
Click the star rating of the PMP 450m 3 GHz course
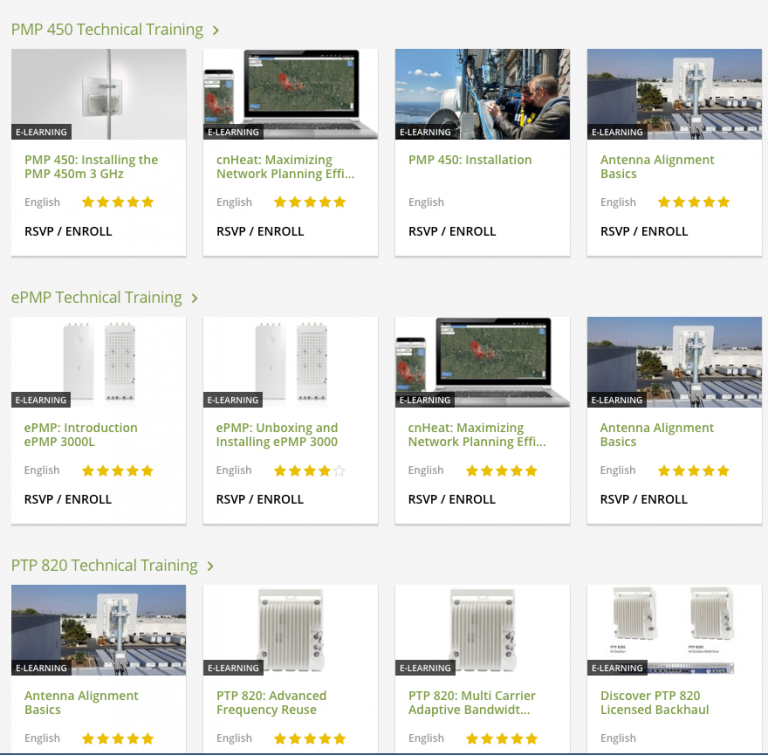(118, 202)
